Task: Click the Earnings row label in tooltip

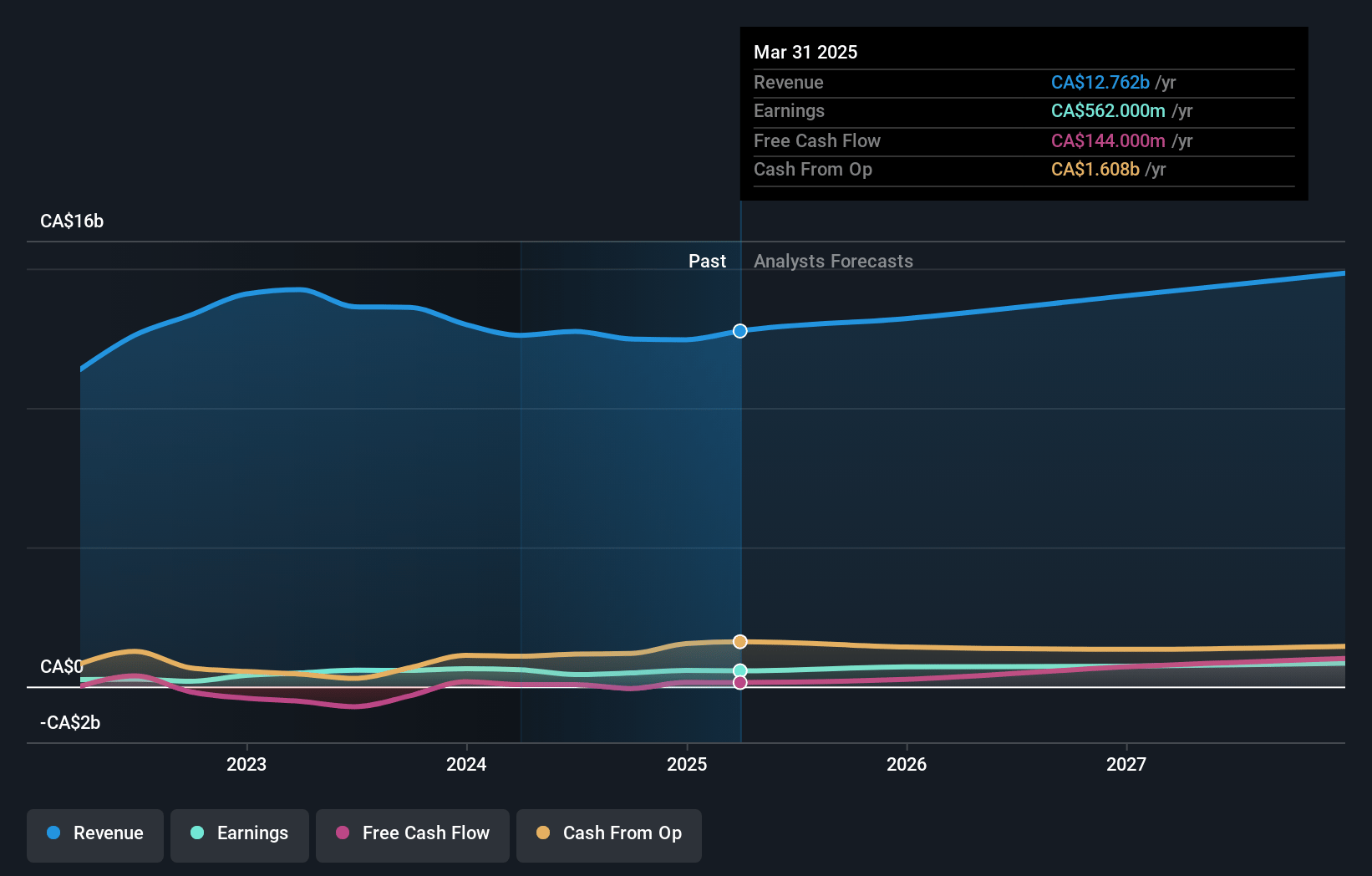Action: [x=789, y=110]
